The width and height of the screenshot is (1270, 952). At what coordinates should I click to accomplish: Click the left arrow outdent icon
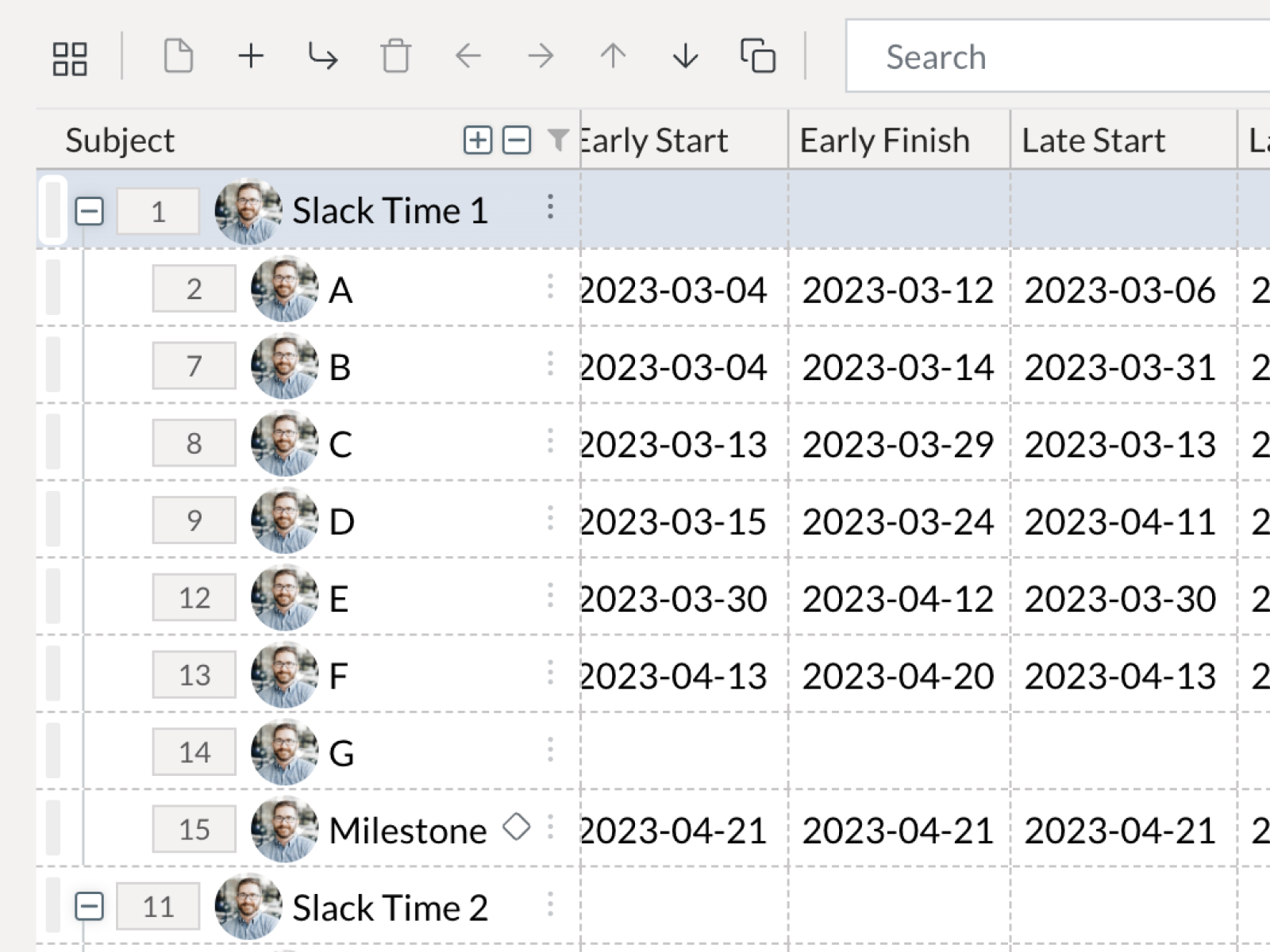click(468, 56)
